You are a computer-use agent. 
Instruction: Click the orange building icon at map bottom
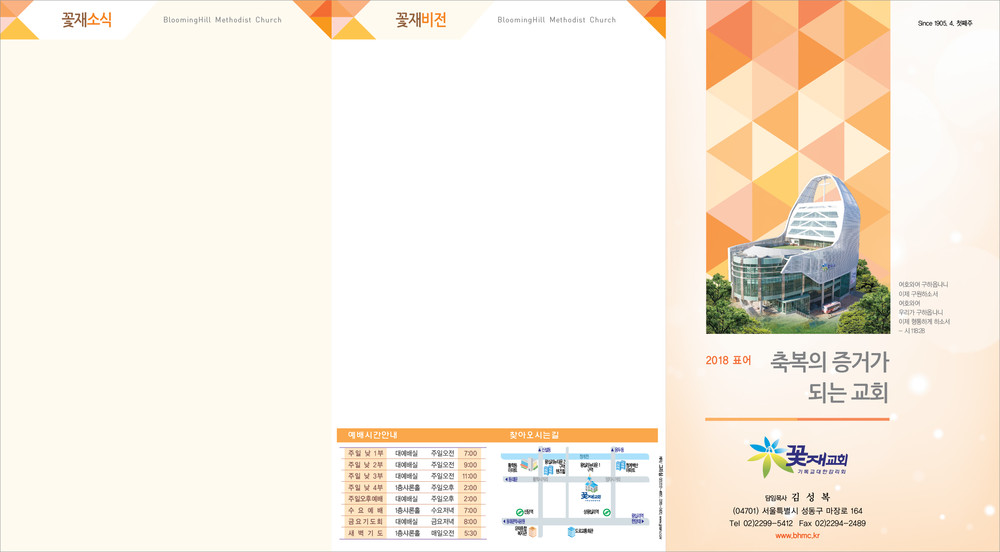click(x=533, y=531)
